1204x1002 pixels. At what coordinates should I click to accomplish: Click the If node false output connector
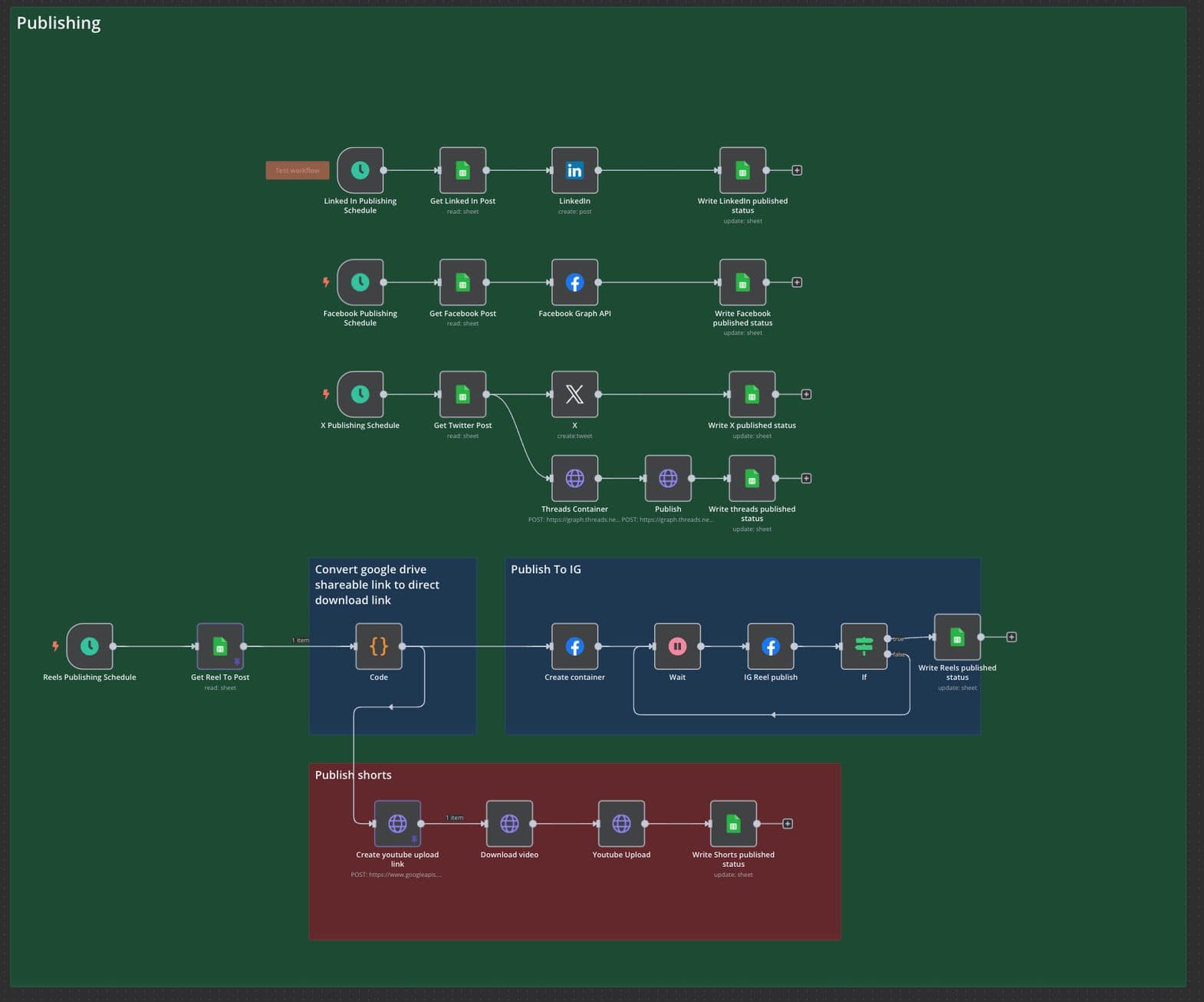[x=887, y=654]
